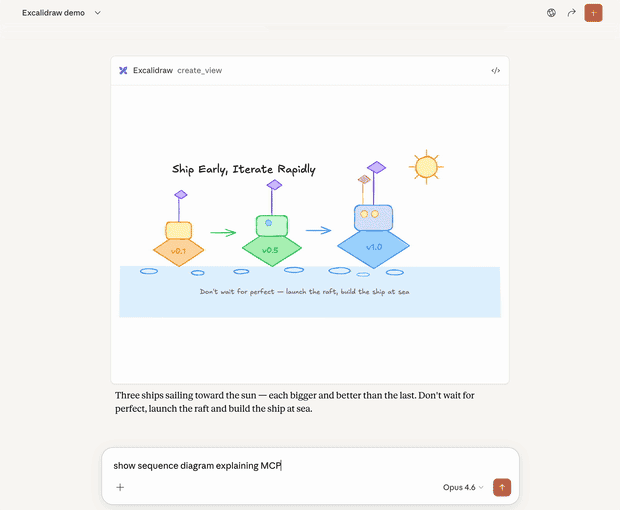Toggle the code view icon on Excalidraw card
620x510 pixels.
pos(495,71)
